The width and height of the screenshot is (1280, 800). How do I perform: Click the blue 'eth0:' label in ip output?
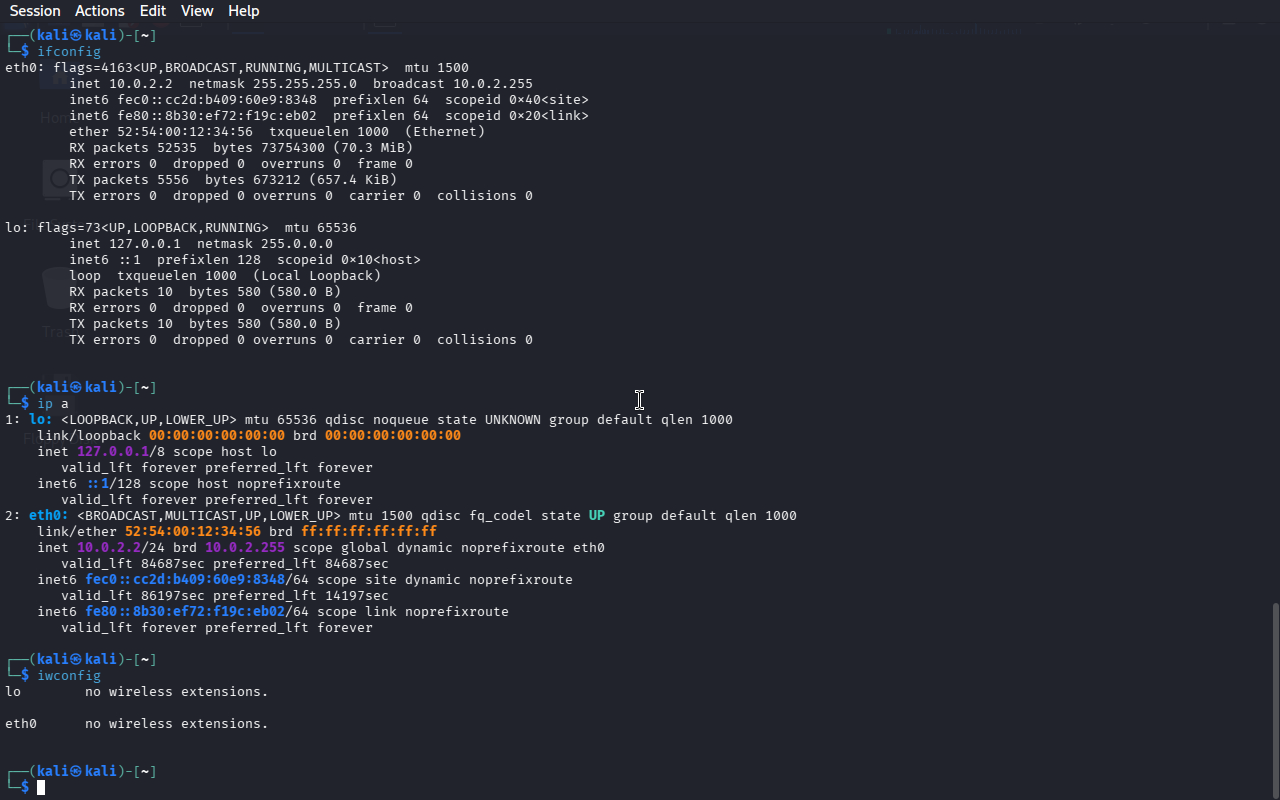coord(49,516)
